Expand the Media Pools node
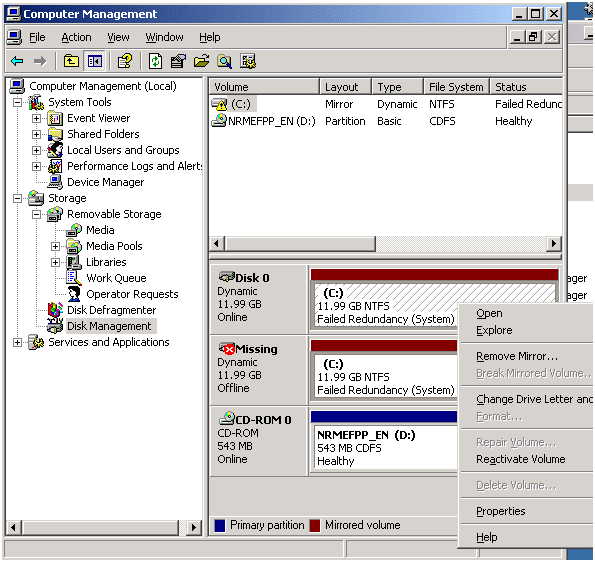 [x=55, y=246]
